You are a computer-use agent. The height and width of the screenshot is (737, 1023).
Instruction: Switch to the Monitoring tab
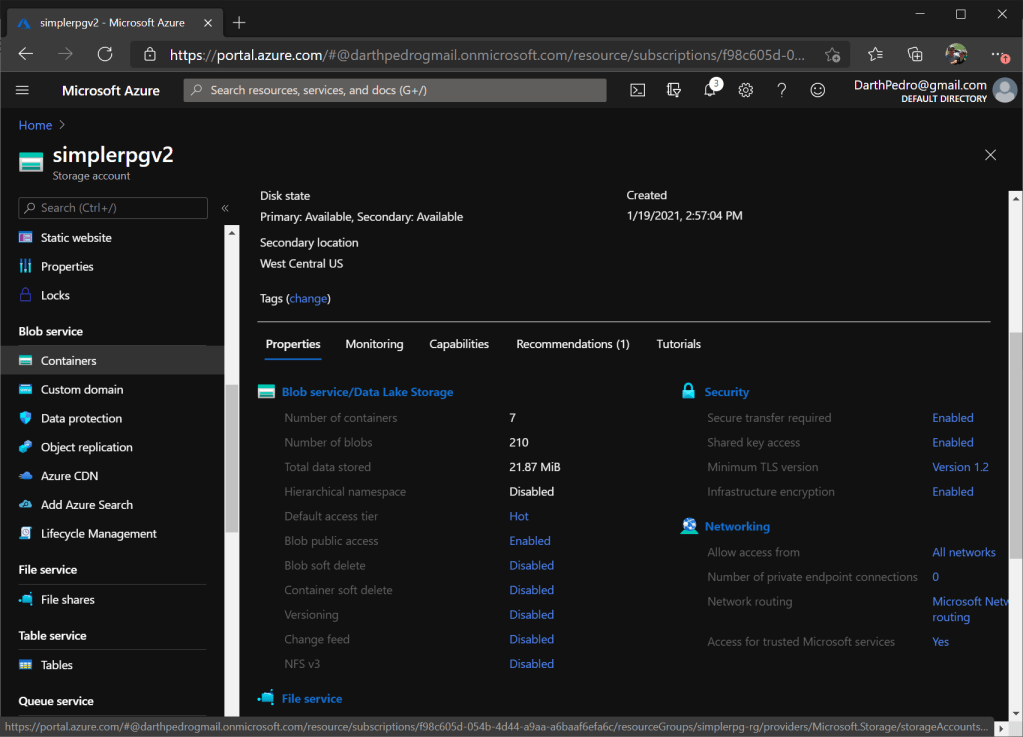(x=374, y=344)
